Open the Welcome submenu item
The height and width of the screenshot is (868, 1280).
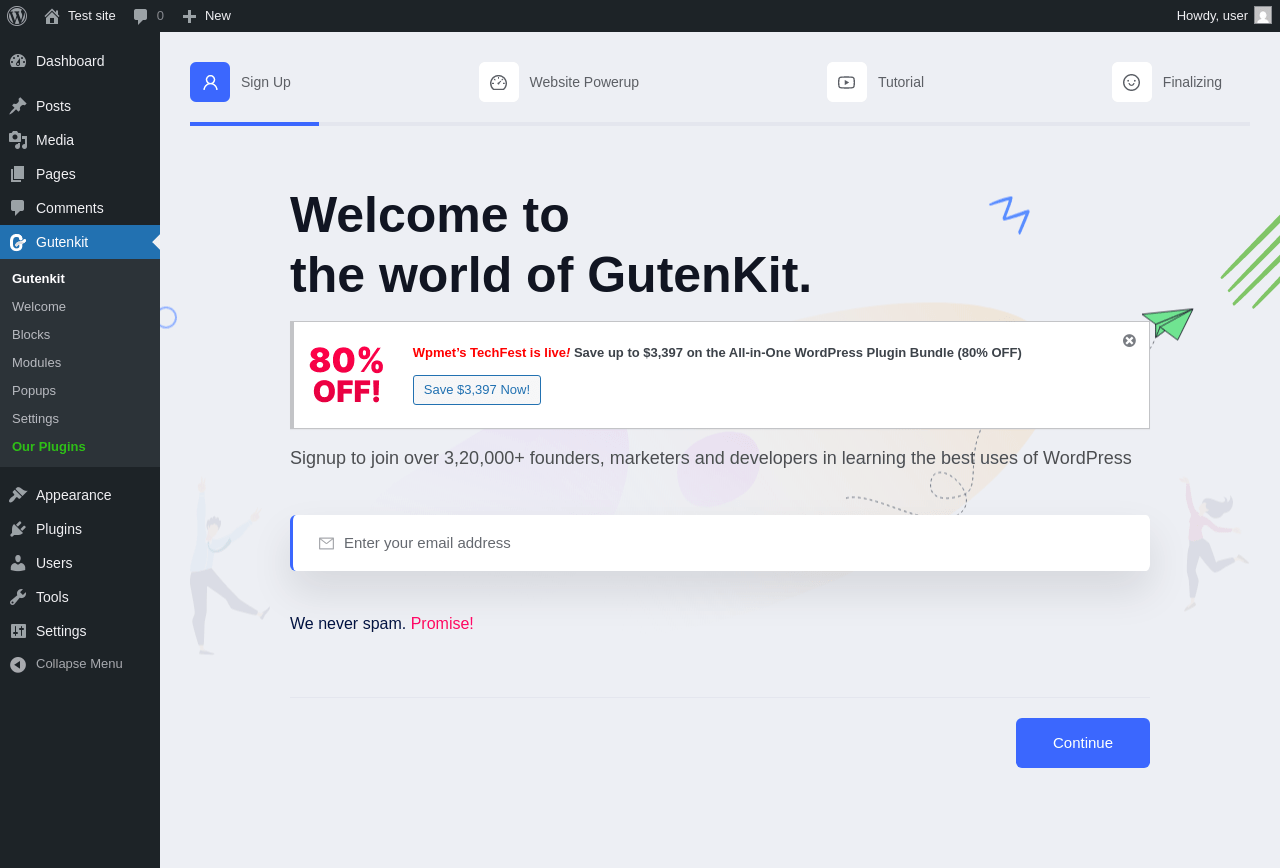point(39,307)
